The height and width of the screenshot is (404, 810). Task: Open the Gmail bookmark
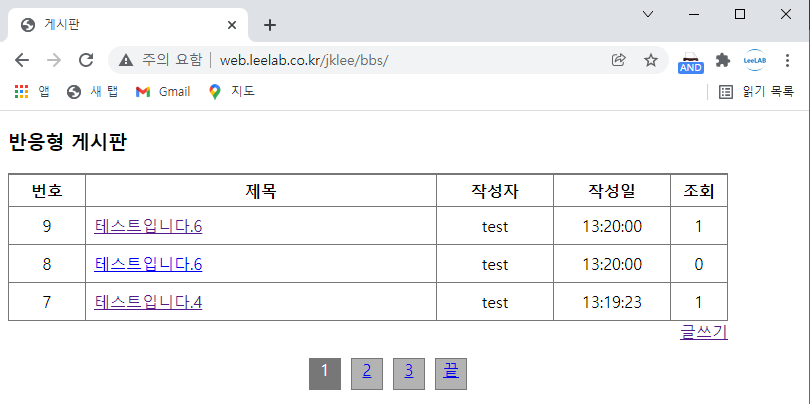(163, 92)
